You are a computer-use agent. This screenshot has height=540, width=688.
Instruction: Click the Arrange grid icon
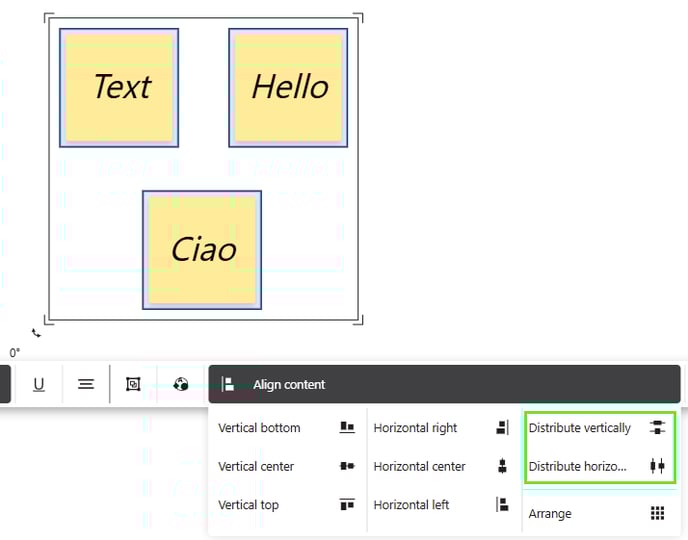click(x=657, y=513)
